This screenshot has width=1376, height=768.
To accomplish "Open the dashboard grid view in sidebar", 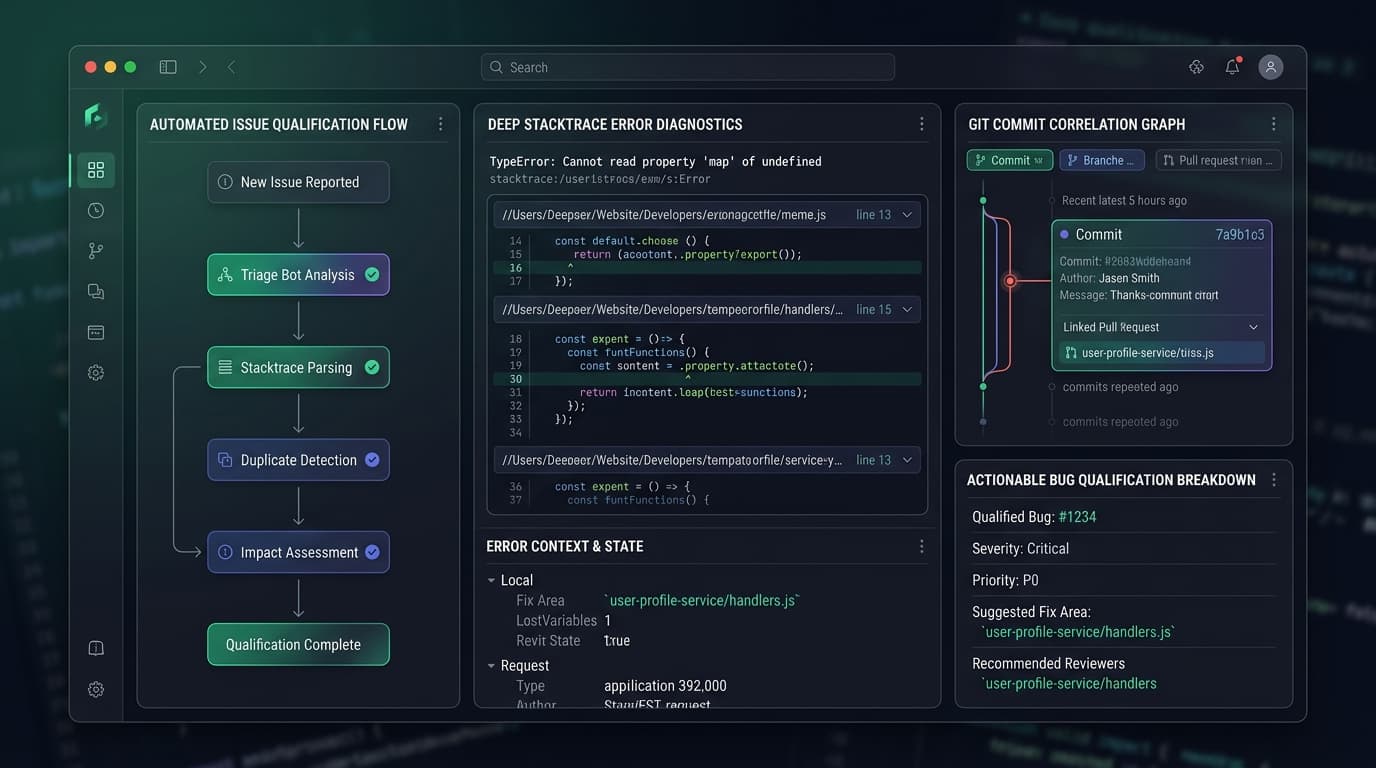I will 96,170.
